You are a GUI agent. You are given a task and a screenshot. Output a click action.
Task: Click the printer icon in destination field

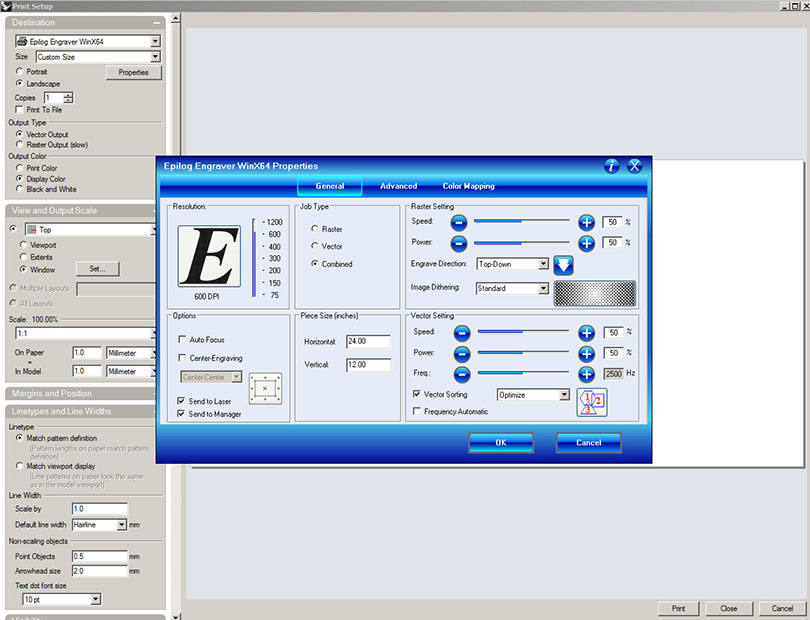22,41
